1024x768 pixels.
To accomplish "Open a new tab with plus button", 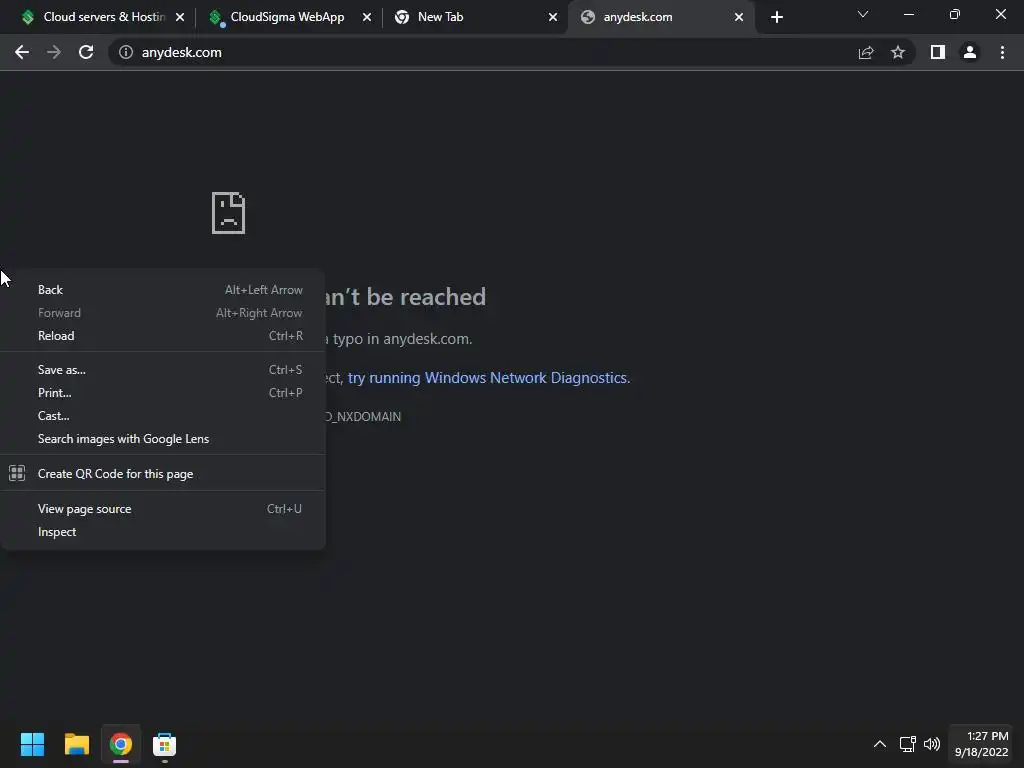I will tap(776, 17).
